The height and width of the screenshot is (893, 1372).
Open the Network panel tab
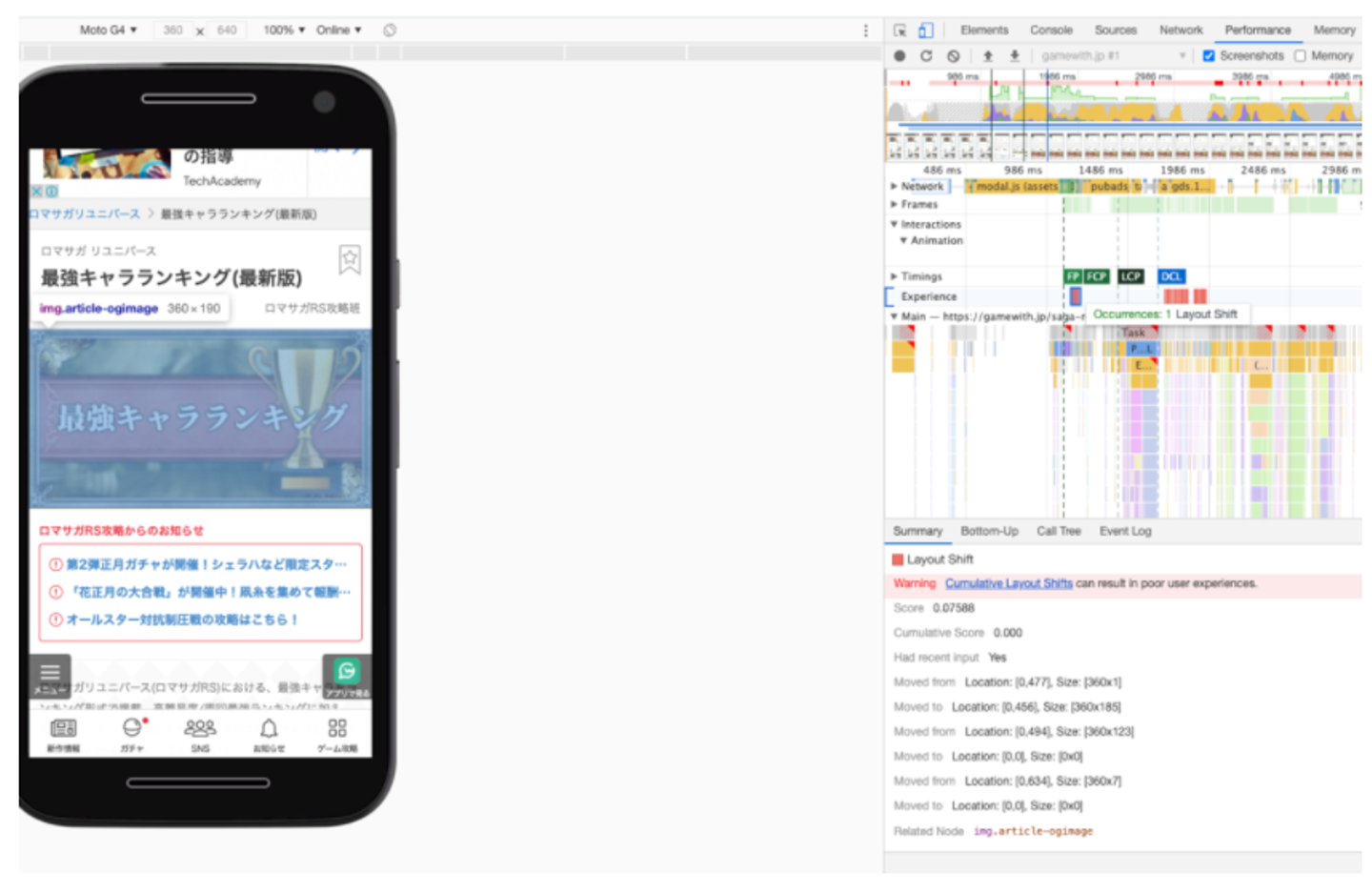1180,30
